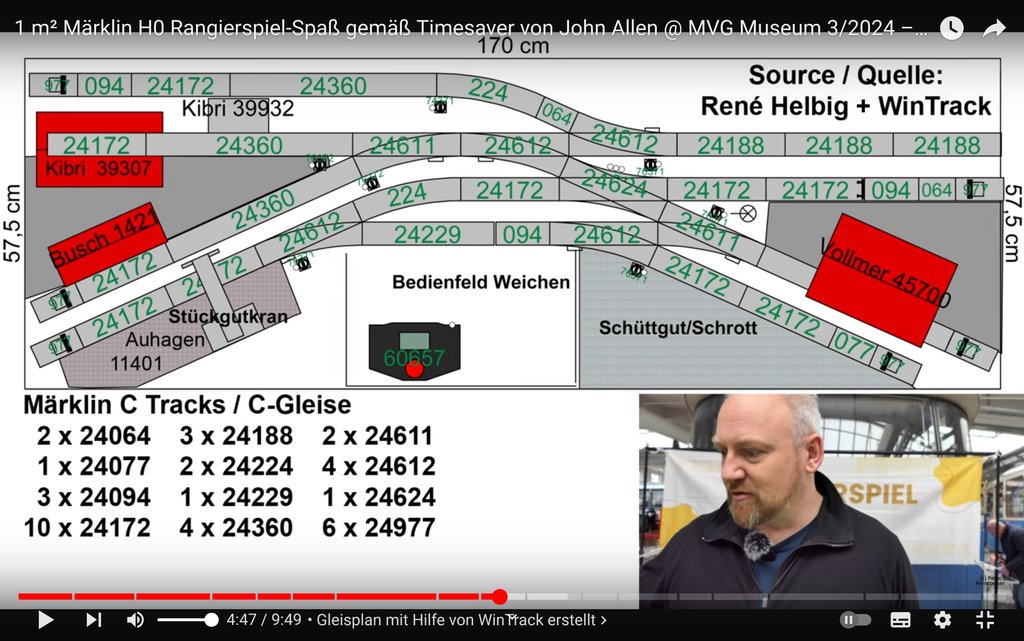Open the video title link at top
The width and height of the screenshot is (1024, 641).
coord(470,27)
